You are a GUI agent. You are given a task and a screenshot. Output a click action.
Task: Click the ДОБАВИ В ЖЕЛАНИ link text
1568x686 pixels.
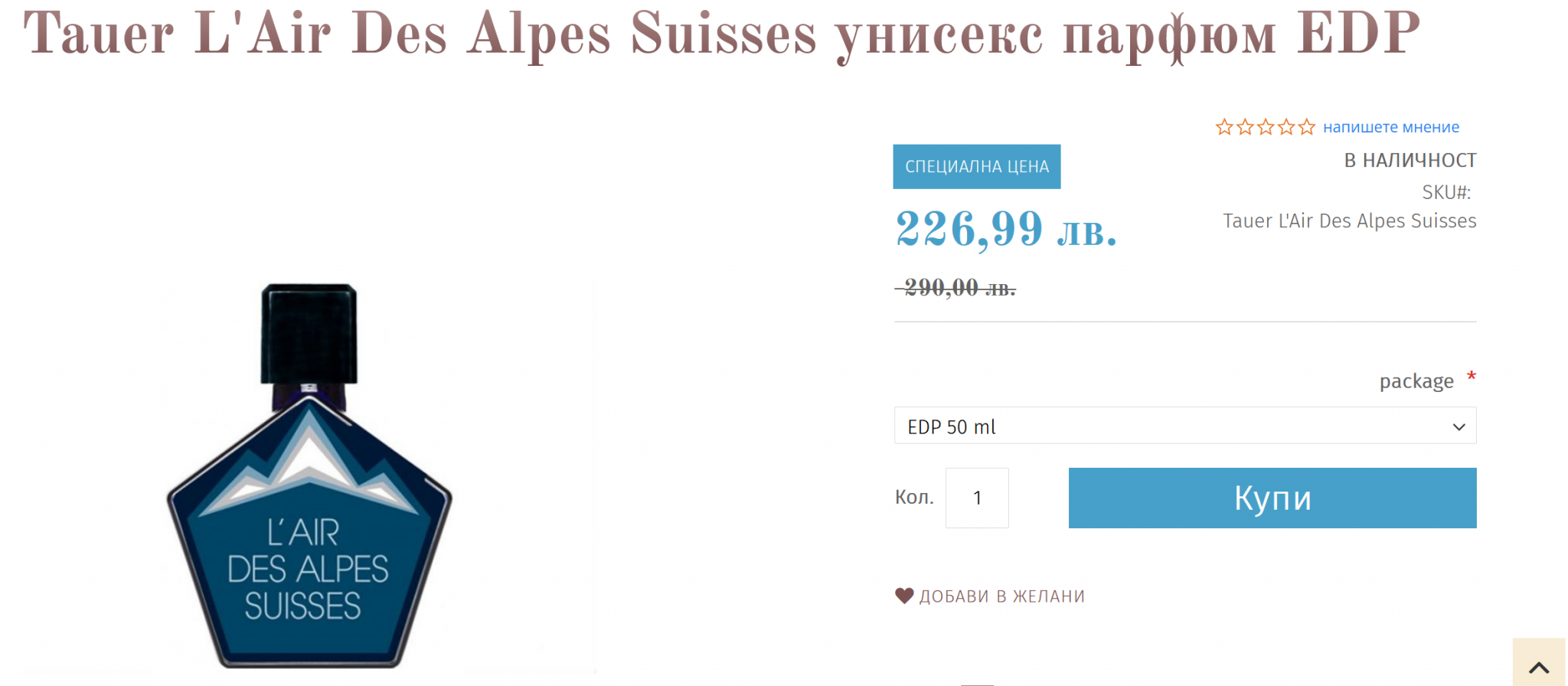(1001, 596)
